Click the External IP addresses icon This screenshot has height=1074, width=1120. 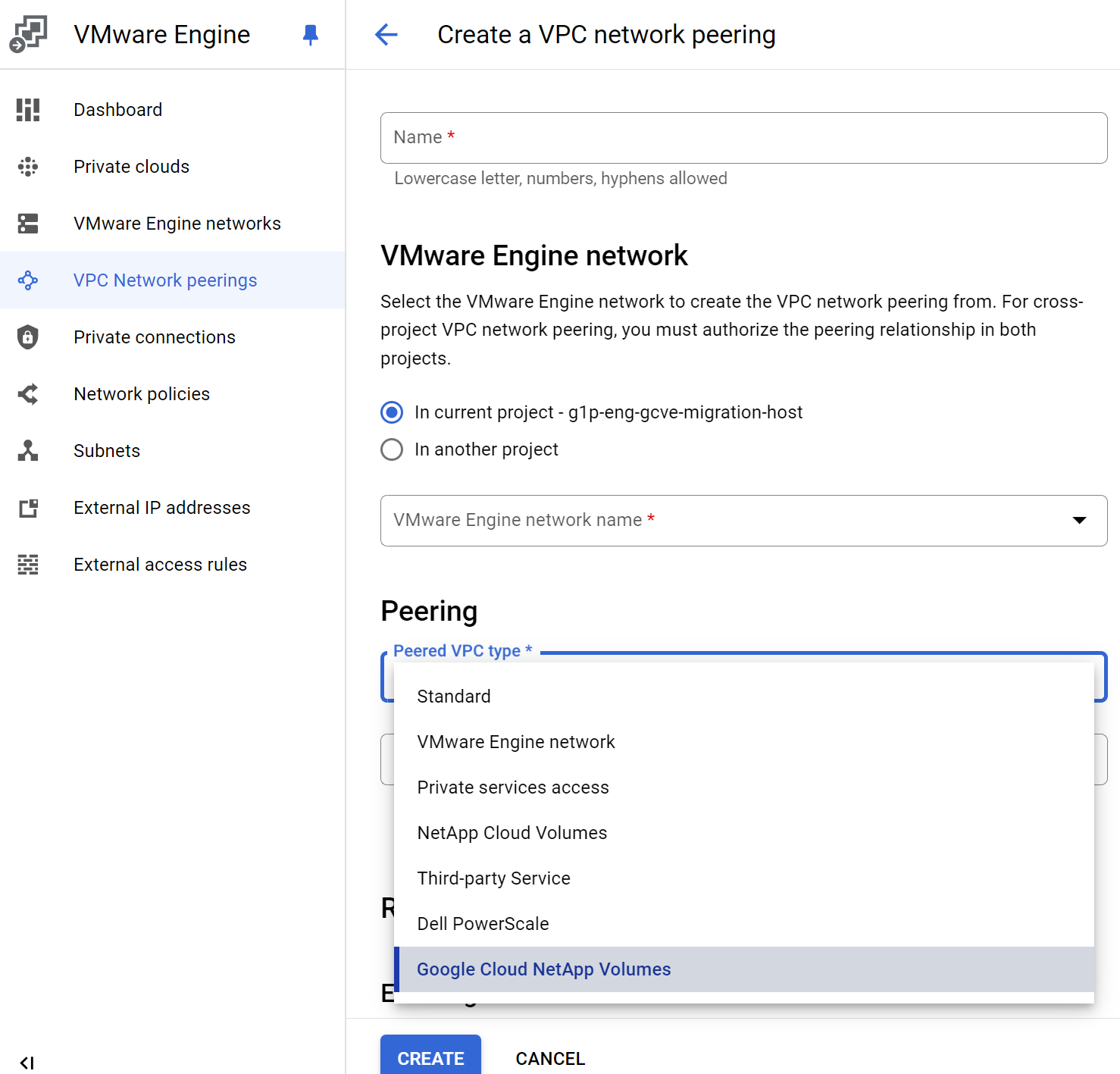coord(28,508)
